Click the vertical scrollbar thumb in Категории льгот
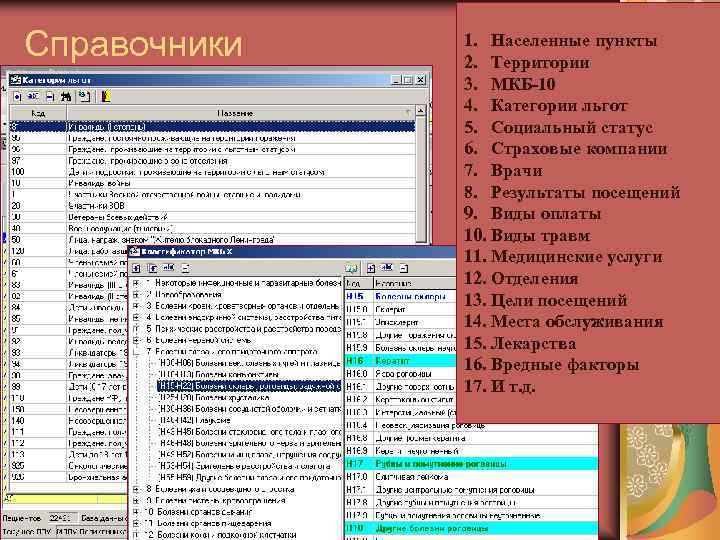The width and height of the screenshot is (720, 540). tap(421, 179)
